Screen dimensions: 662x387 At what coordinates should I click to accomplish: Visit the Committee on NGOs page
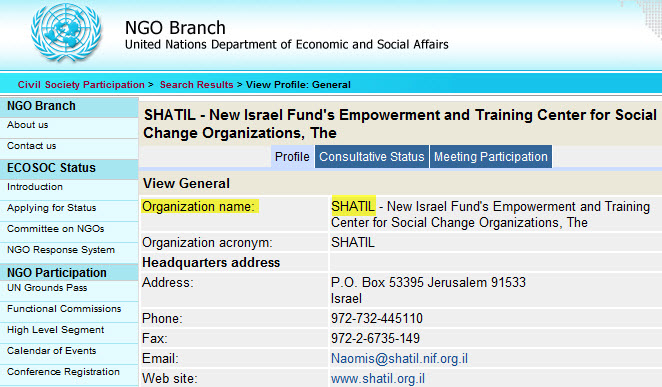point(56,229)
